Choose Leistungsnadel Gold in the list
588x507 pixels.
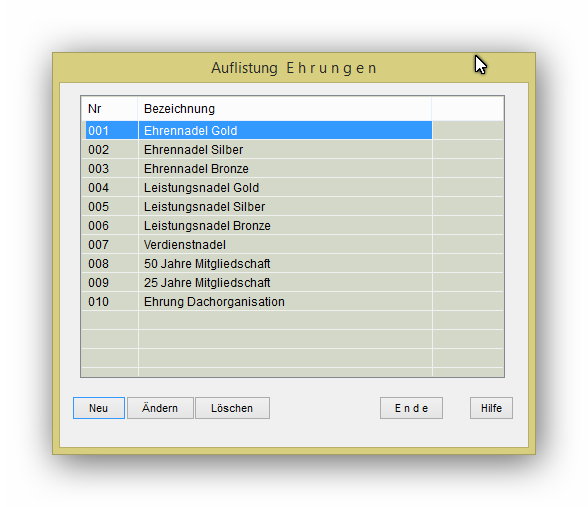click(259, 188)
